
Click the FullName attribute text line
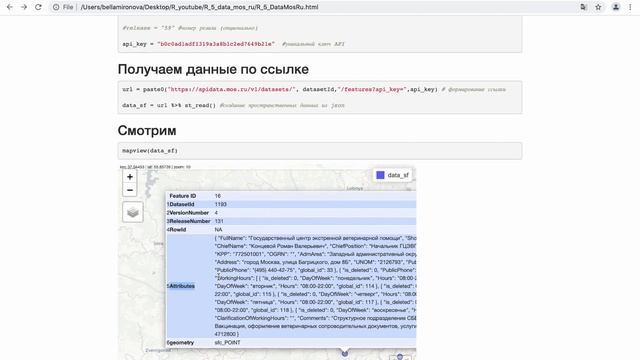point(315,238)
